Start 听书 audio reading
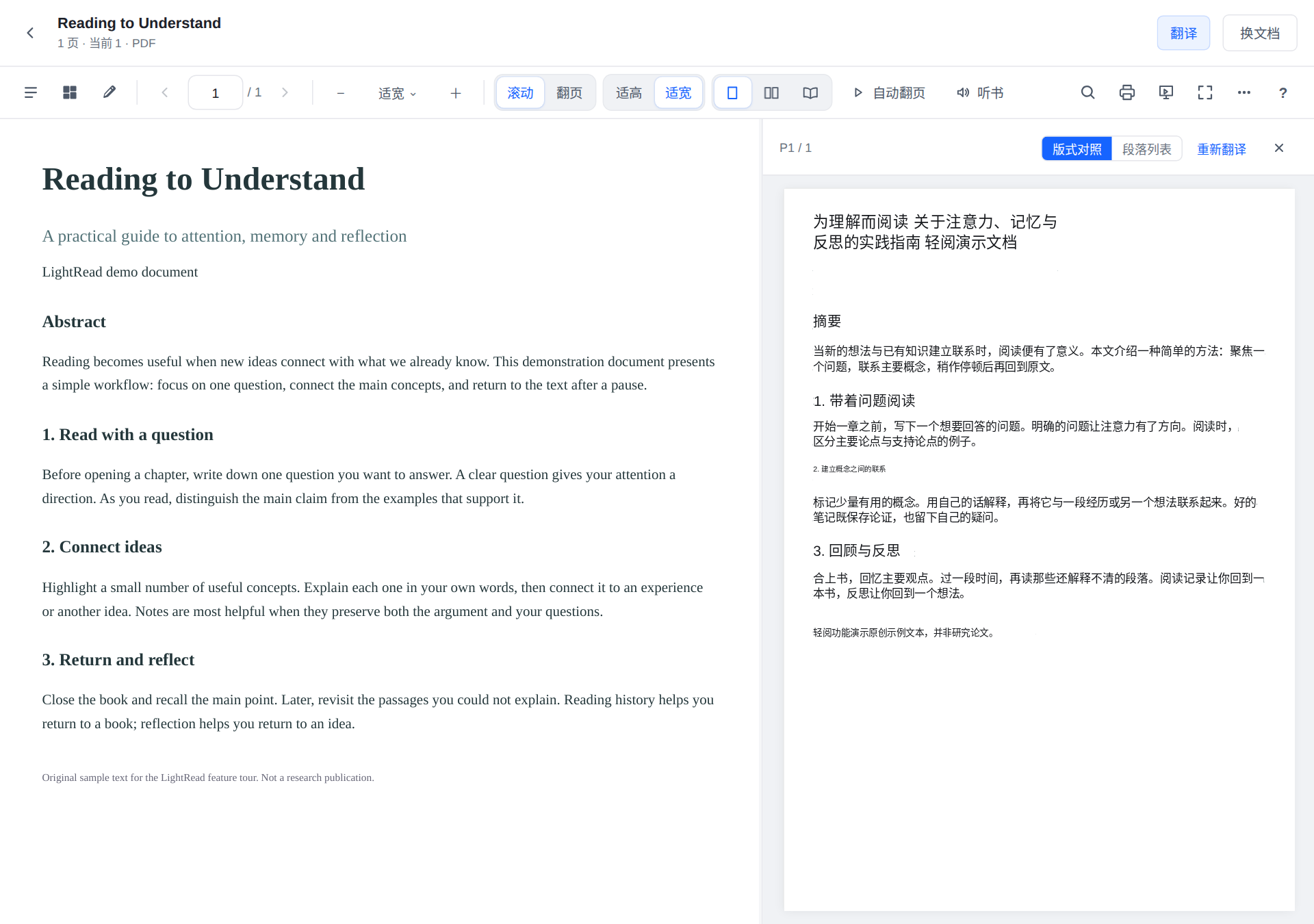Screen dimensions: 1314x924 [x=979, y=93]
